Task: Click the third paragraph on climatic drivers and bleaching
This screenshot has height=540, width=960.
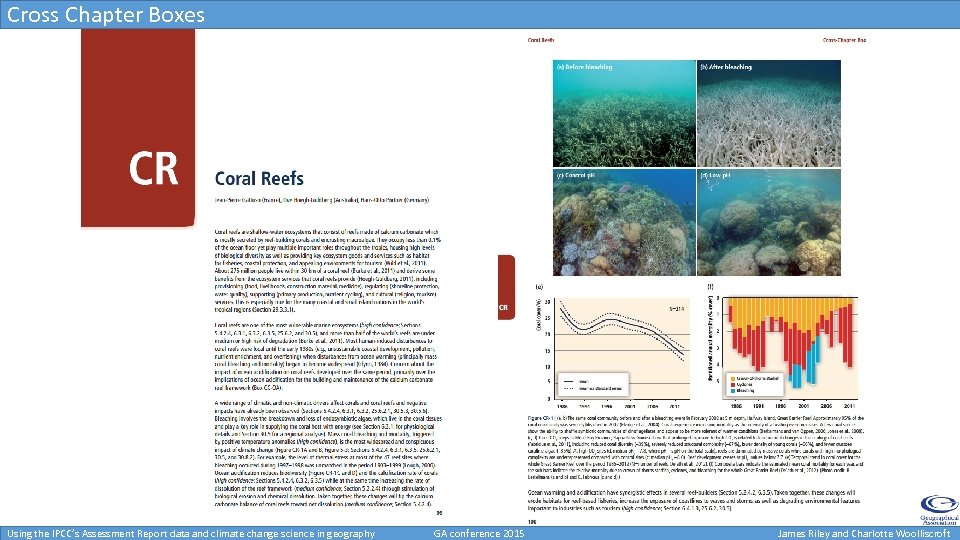Action: [x=328, y=453]
